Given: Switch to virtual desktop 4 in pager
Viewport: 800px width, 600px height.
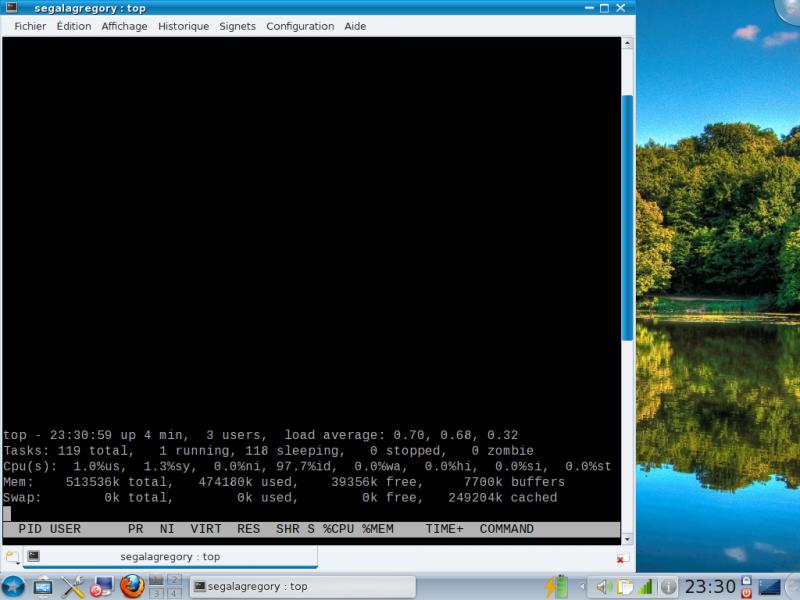Looking at the screenshot, I should pyautogui.click(x=174, y=593).
